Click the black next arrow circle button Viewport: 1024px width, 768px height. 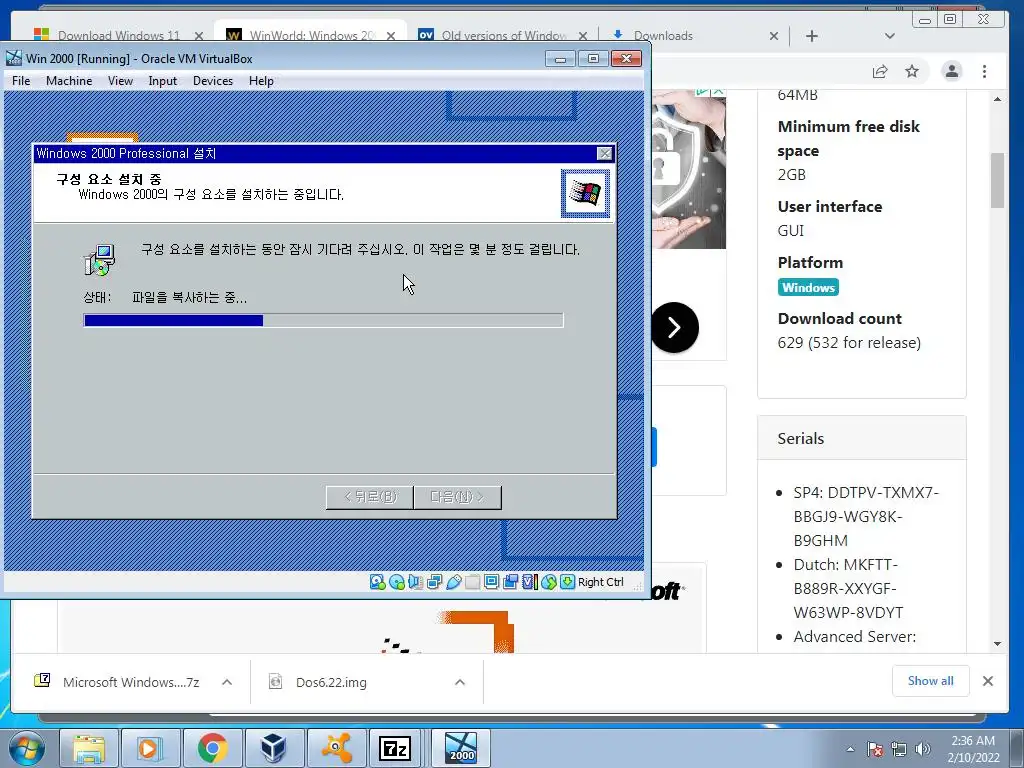pyautogui.click(x=675, y=327)
